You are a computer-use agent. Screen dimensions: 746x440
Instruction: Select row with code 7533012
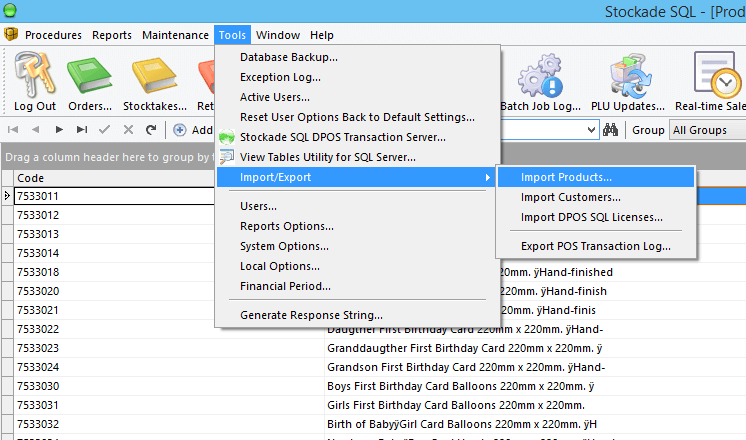click(x=114, y=215)
